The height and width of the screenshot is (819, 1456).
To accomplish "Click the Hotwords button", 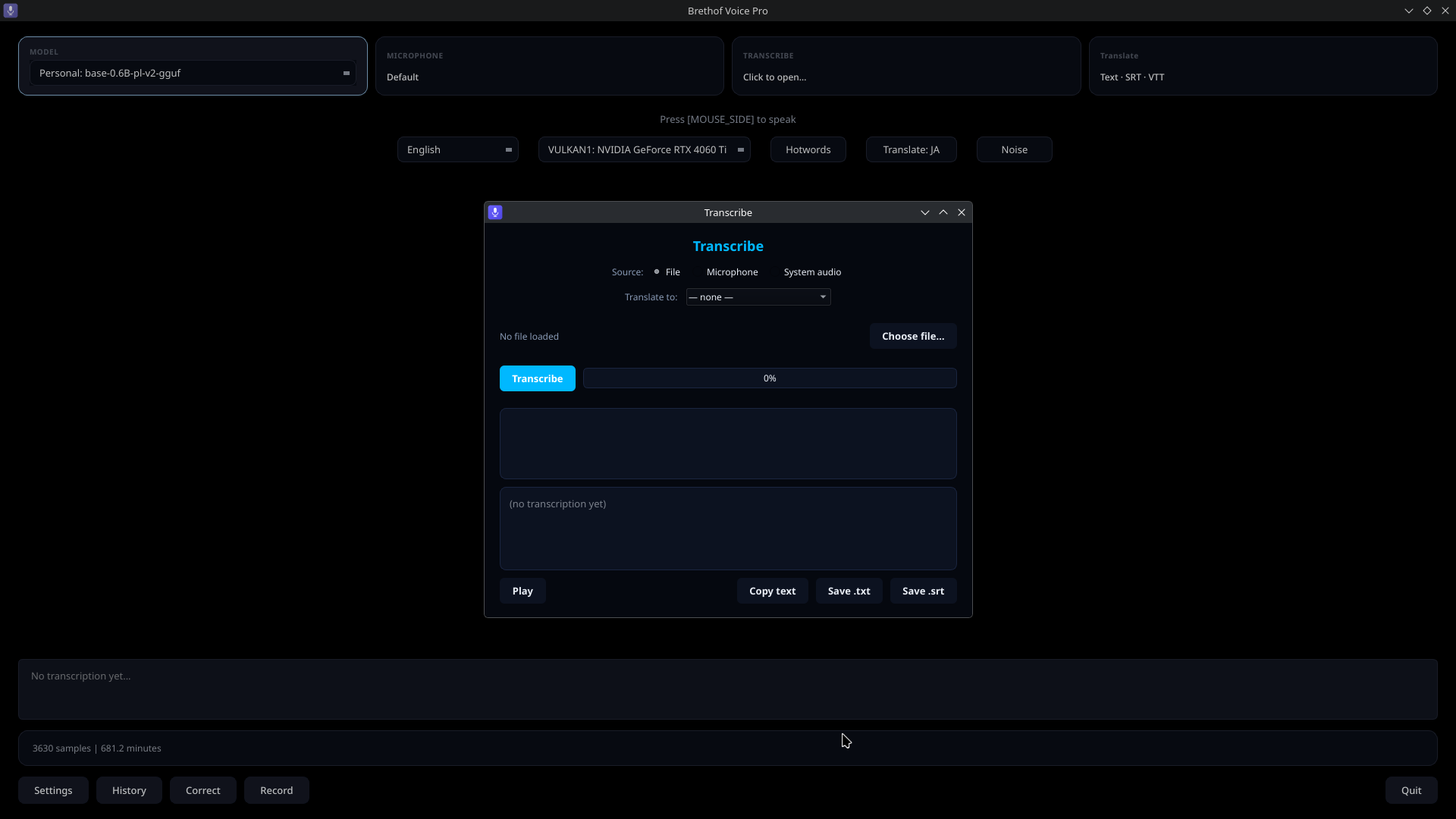I will click(x=808, y=149).
